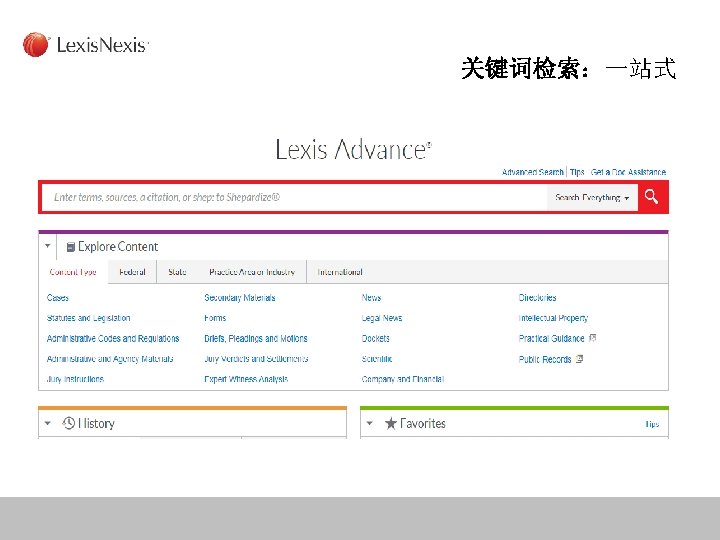Click the Favorites panel heading text

coord(423,423)
